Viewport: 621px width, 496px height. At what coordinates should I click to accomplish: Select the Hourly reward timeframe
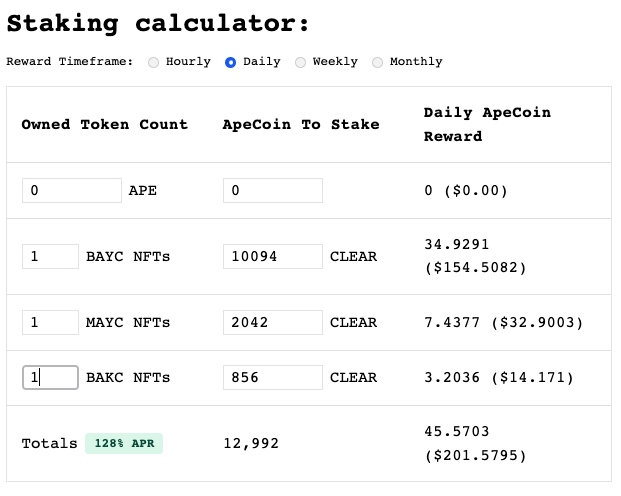click(154, 63)
